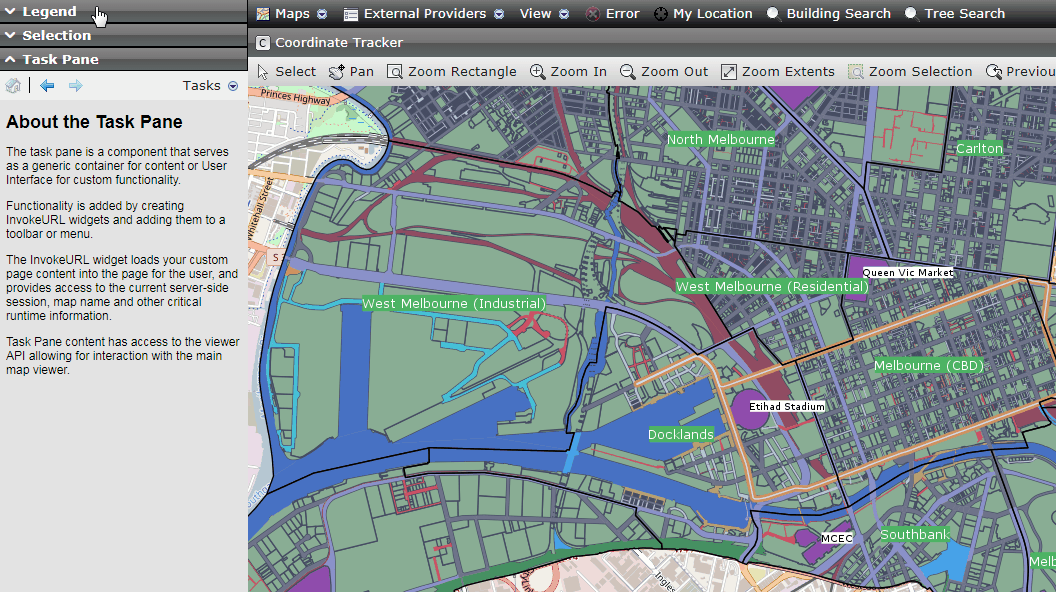Open the Tasks dropdown menu
This screenshot has width=1056, height=592.
point(210,85)
